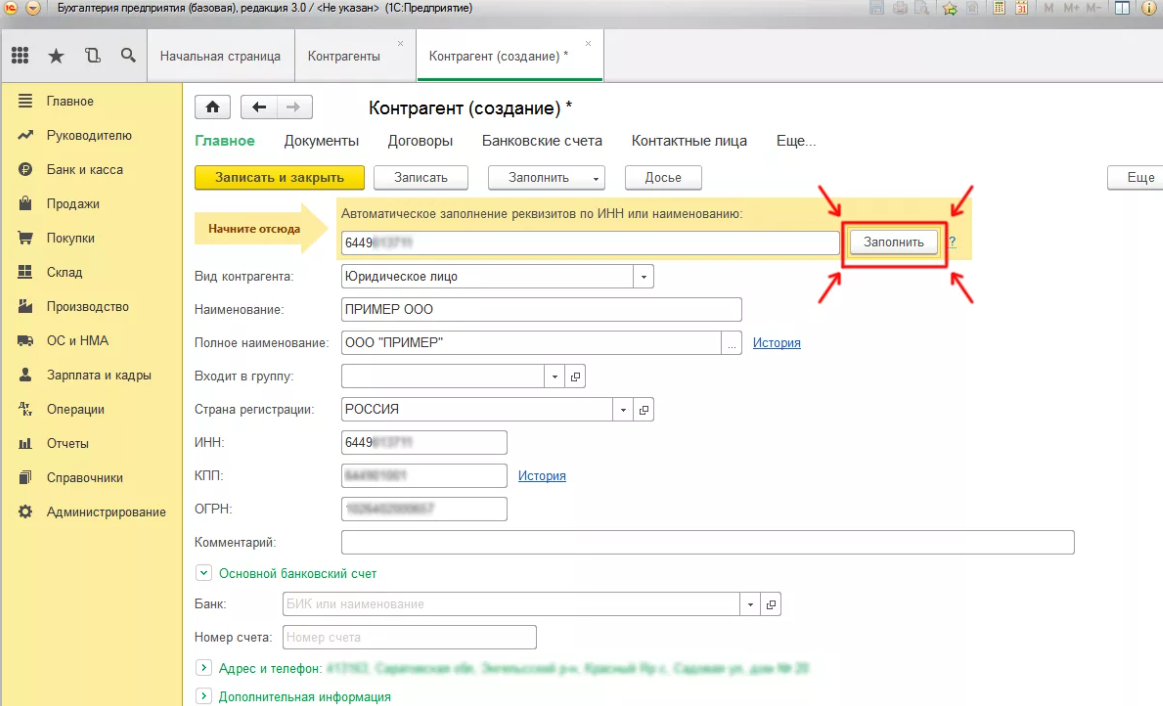Open selected group via open icon

click(575, 377)
